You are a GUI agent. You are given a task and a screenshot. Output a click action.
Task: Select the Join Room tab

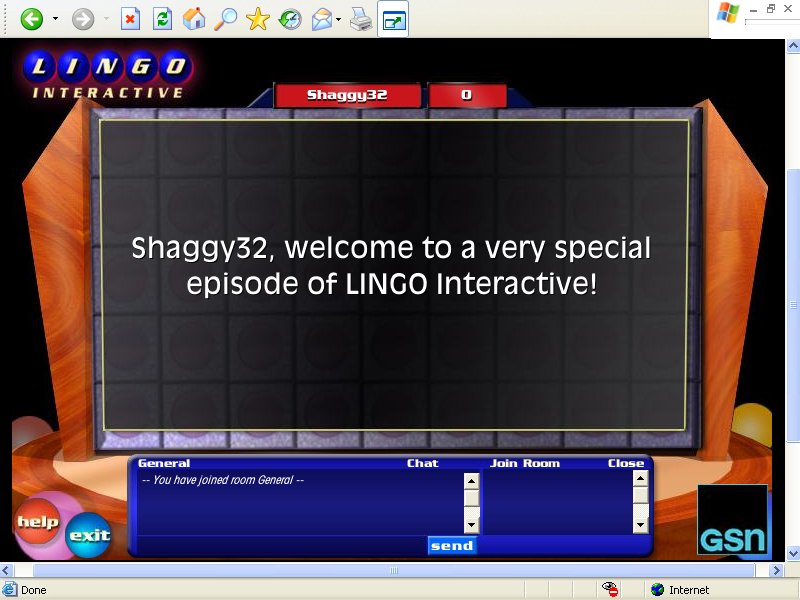(x=524, y=464)
